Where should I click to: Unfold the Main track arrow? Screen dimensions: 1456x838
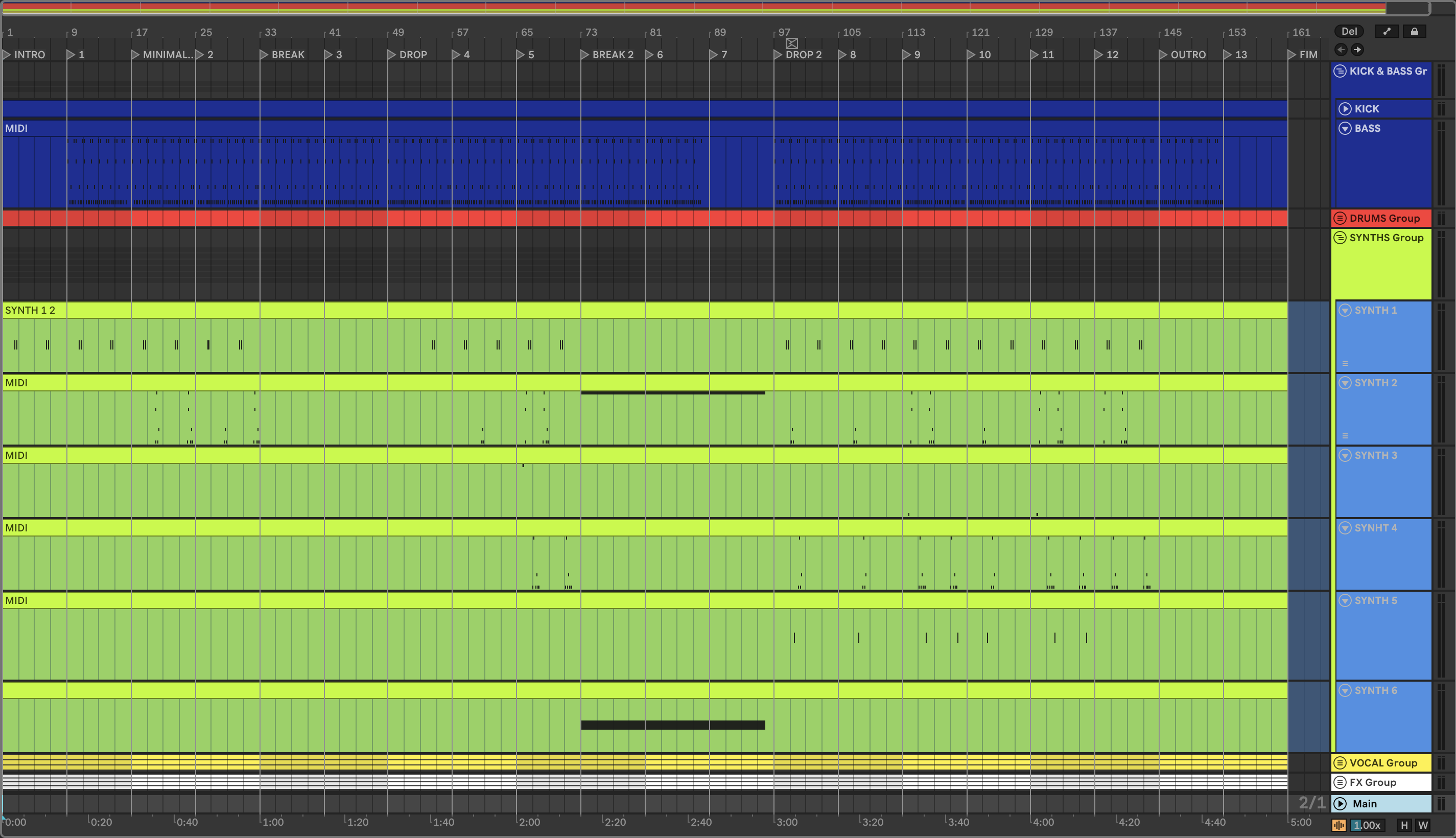click(x=1340, y=803)
